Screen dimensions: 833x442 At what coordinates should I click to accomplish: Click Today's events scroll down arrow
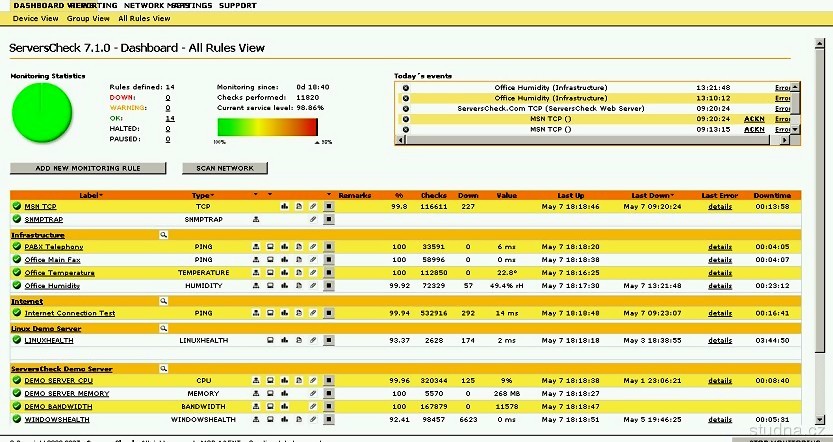click(x=795, y=130)
